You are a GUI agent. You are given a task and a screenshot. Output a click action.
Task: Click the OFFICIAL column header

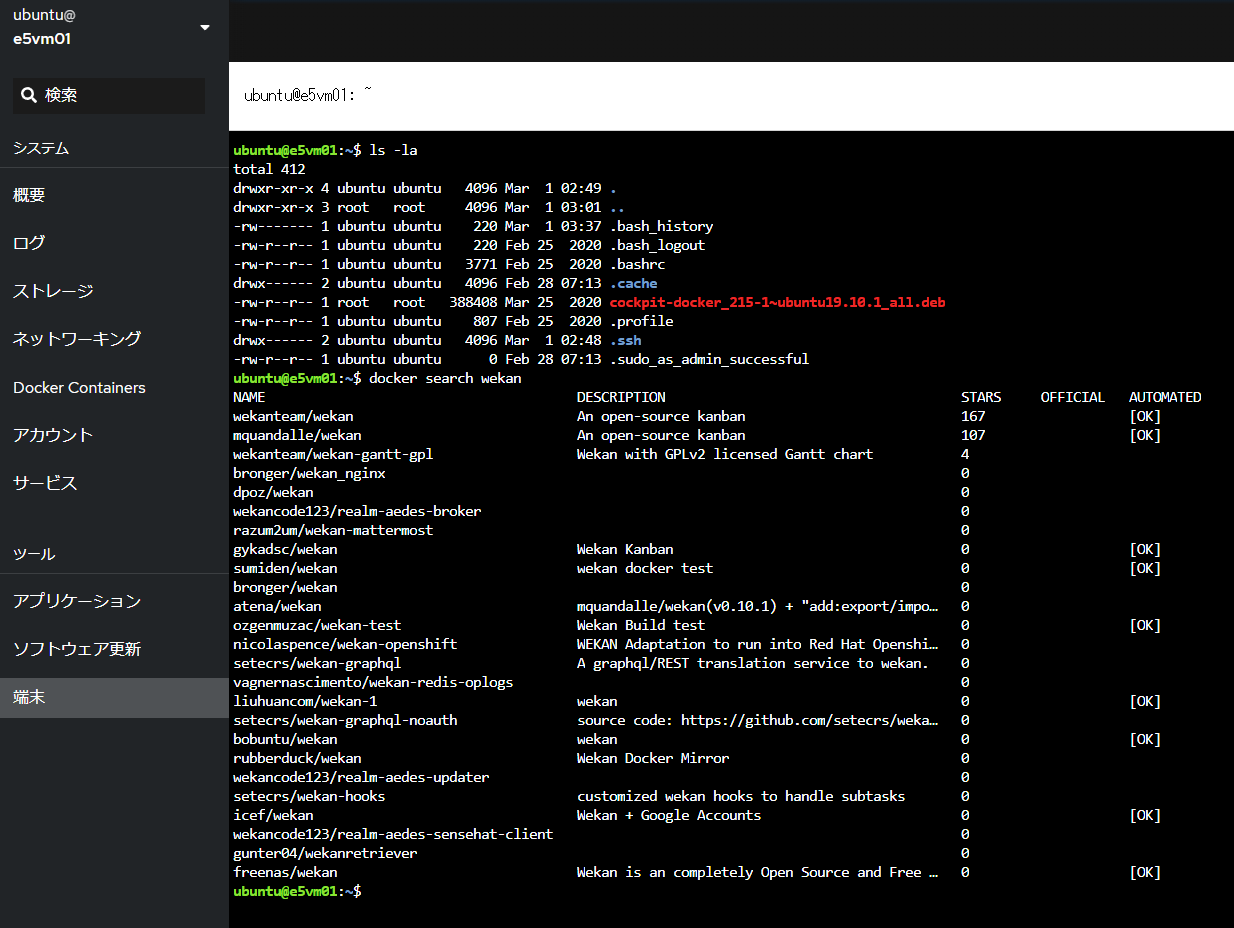coord(1073,397)
